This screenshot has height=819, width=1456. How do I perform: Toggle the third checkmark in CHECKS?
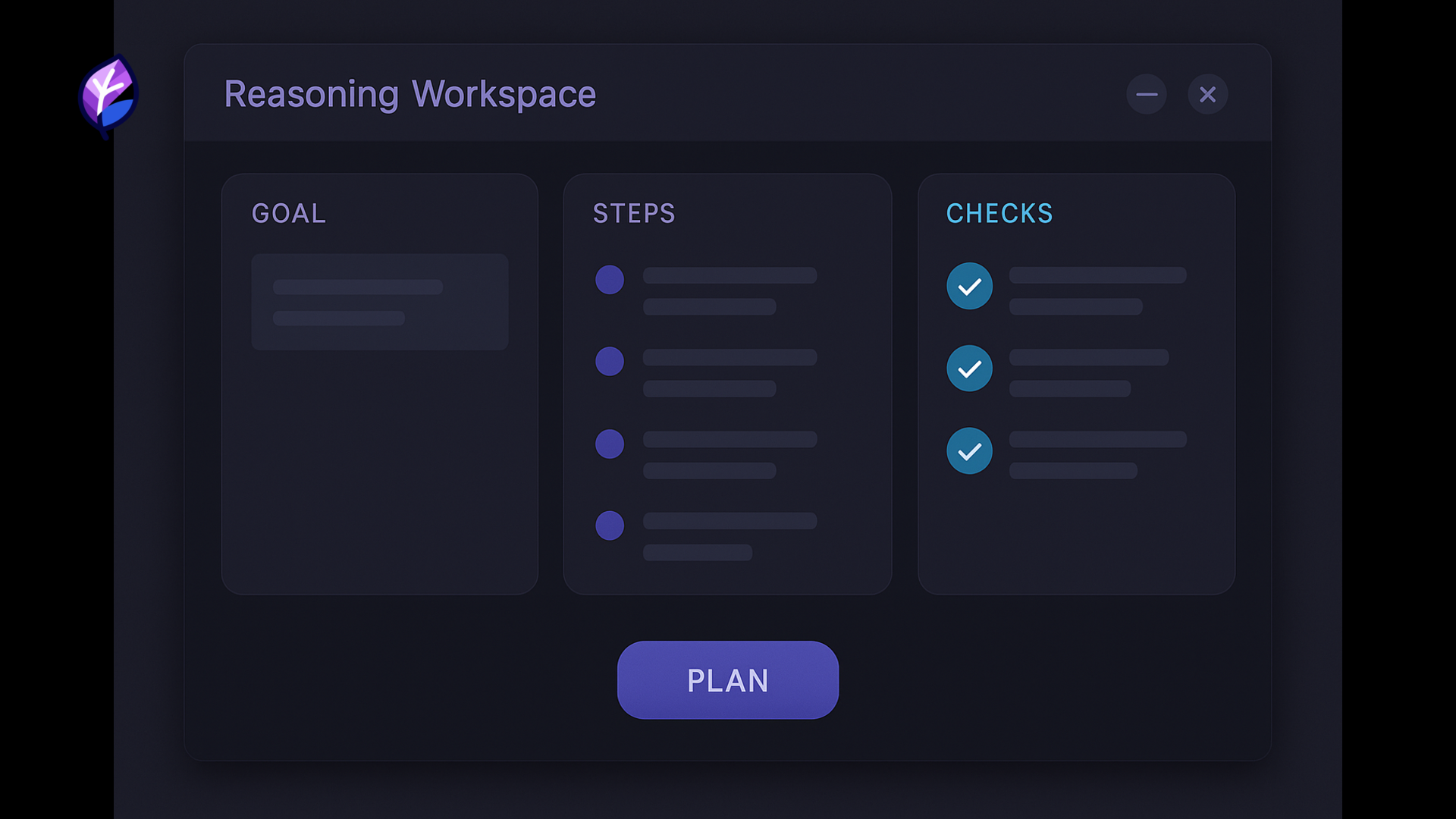tap(969, 451)
